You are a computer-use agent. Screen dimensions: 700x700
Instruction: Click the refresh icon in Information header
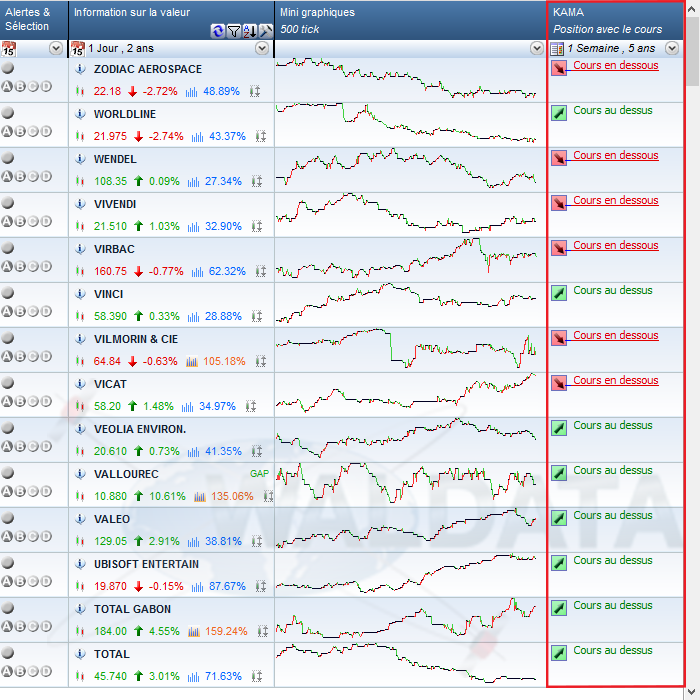tap(218, 31)
